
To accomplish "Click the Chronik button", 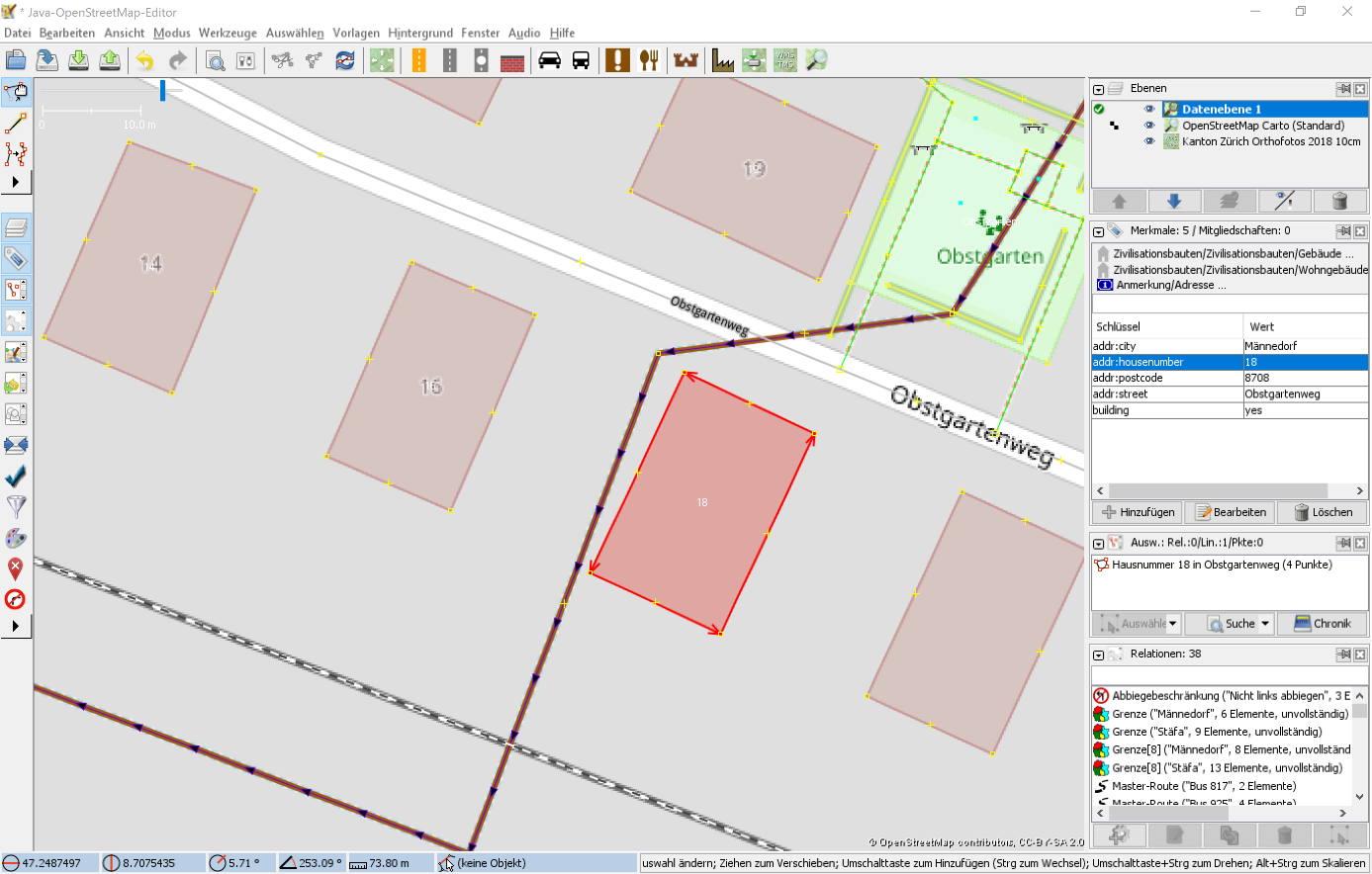I will (1322, 624).
